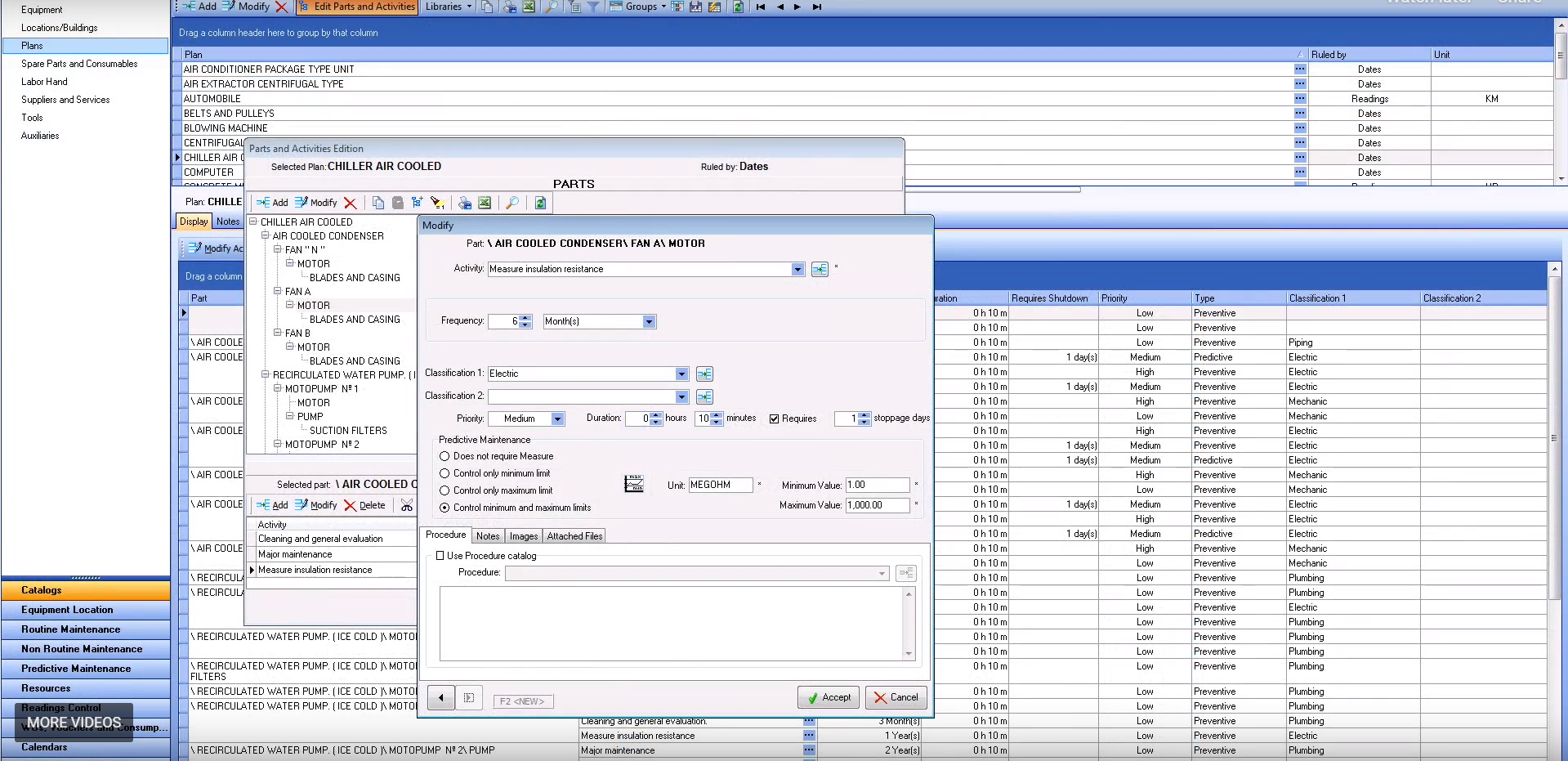
Task: Open the Libraries dropdown menu
Action: tap(449, 7)
